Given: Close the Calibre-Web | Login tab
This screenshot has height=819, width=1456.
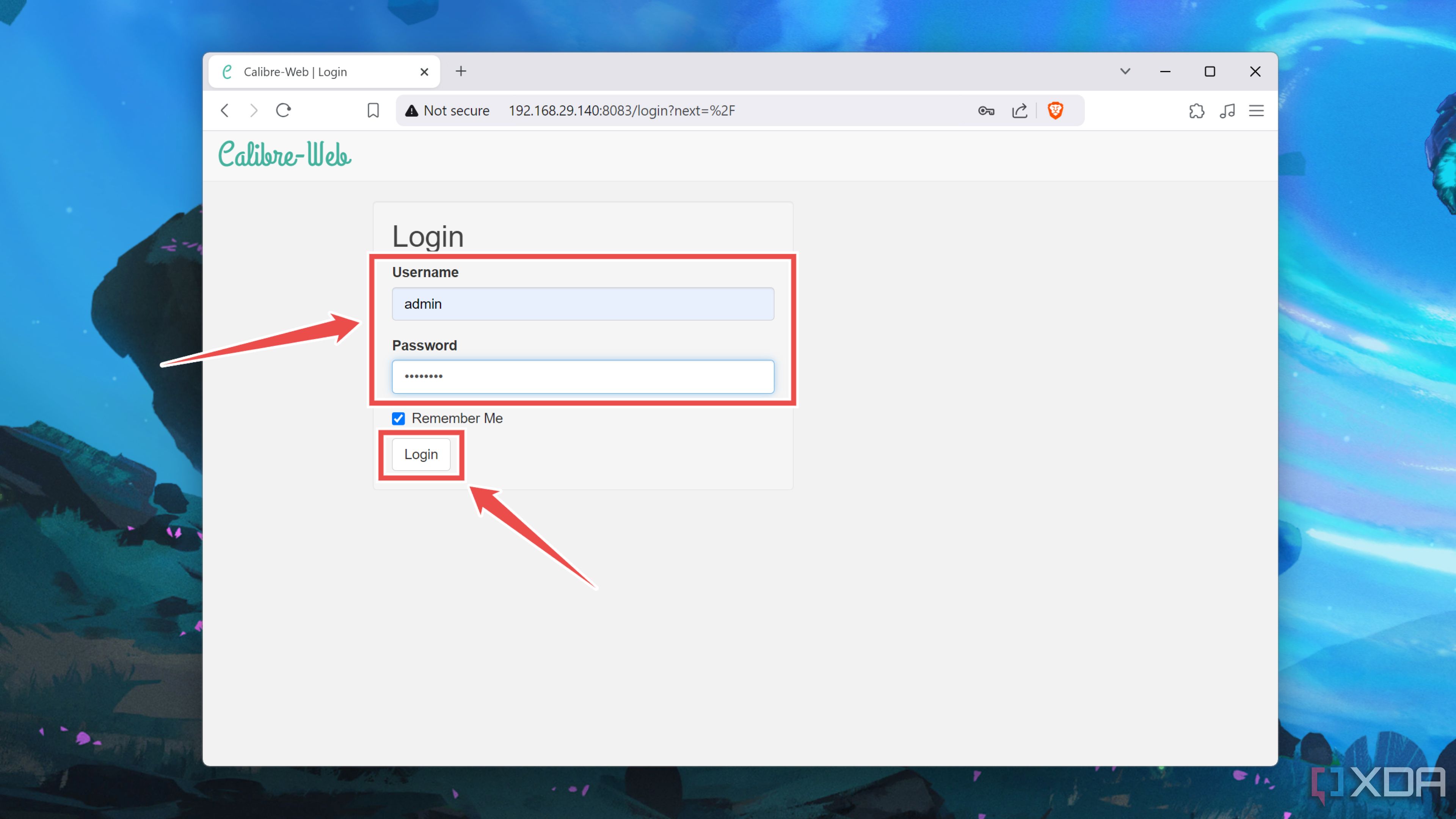Looking at the screenshot, I should pos(425,72).
